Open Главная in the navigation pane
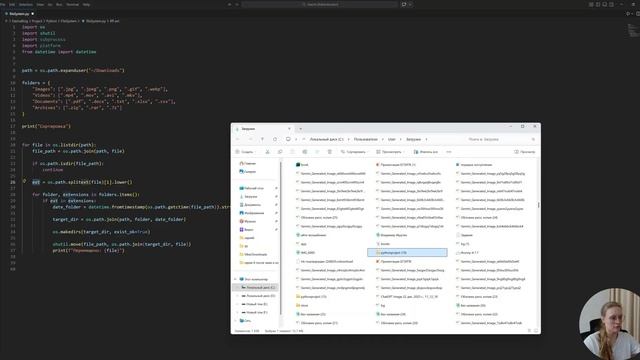This screenshot has width=640, height=360. (247, 163)
